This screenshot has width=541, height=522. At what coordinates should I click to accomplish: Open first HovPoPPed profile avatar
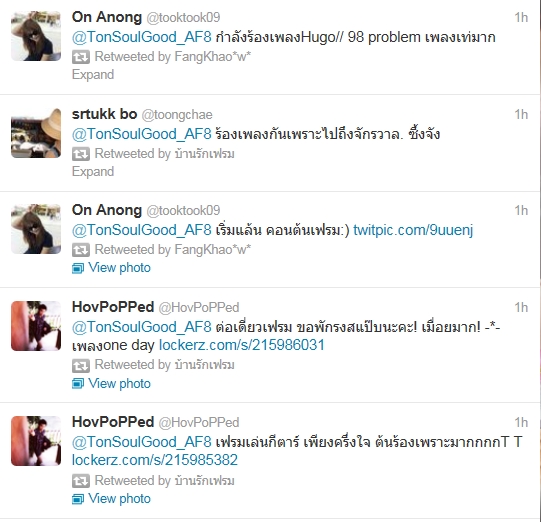(36, 326)
